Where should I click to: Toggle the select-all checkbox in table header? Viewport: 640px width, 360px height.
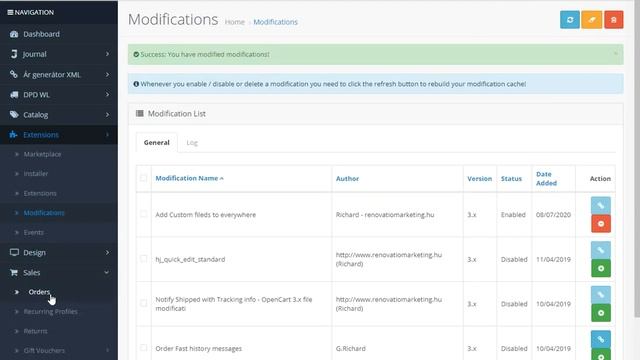pyautogui.click(x=143, y=178)
